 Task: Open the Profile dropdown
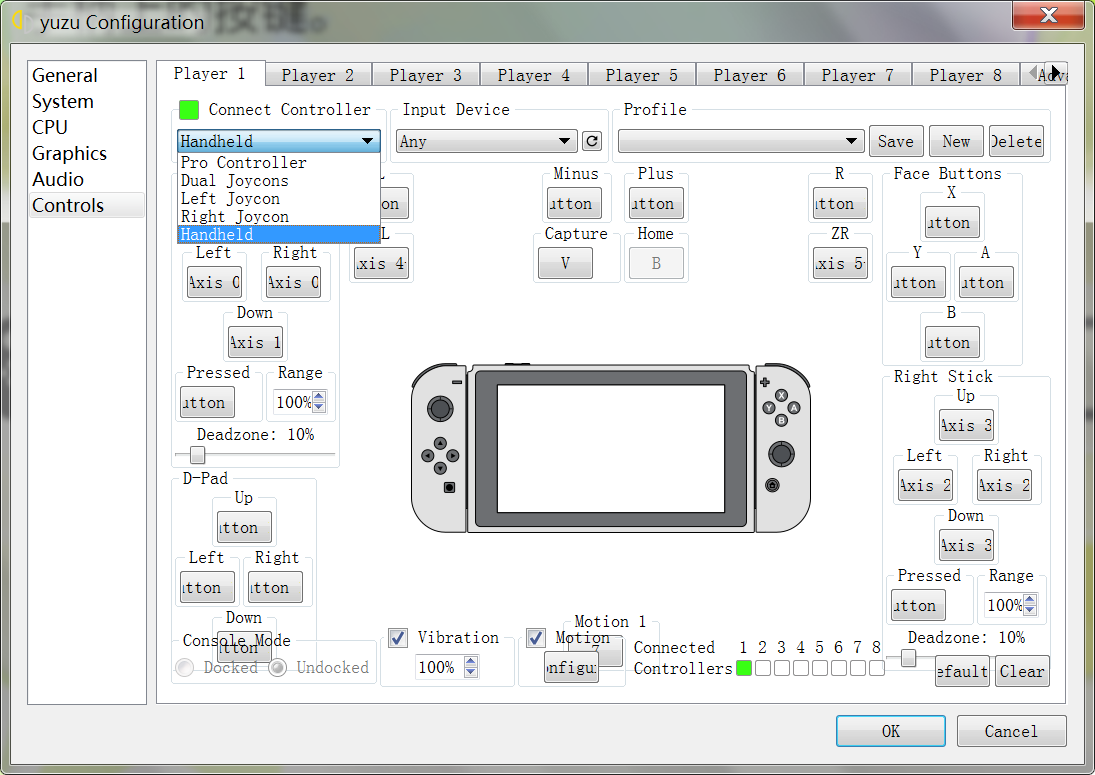[741, 141]
